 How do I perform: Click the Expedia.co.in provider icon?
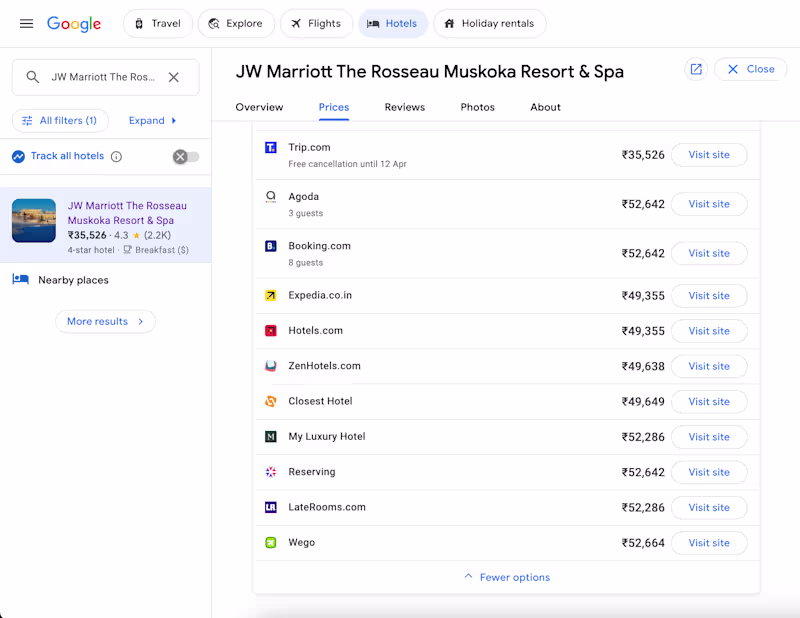click(270, 295)
